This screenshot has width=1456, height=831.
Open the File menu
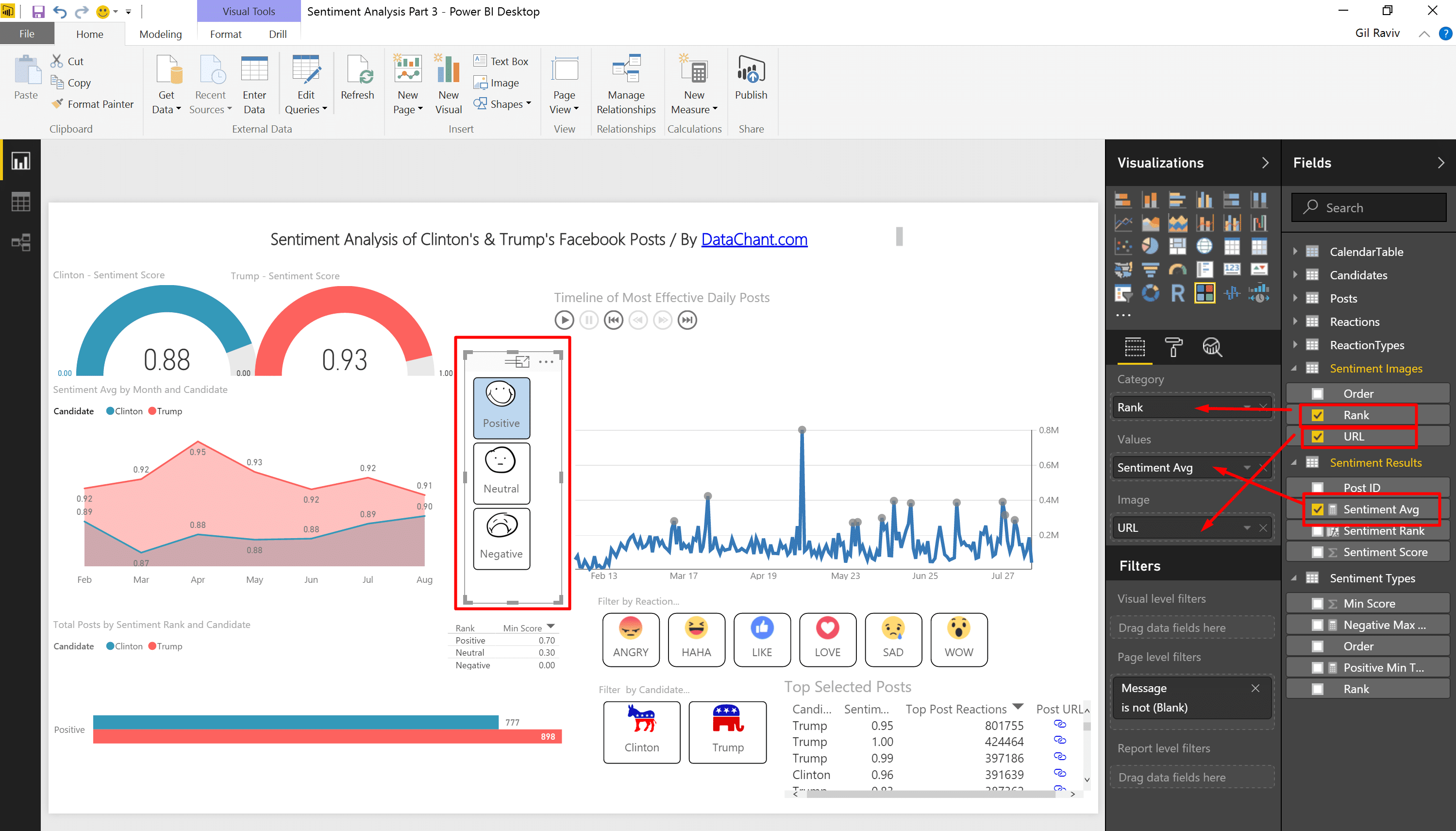tap(26, 34)
